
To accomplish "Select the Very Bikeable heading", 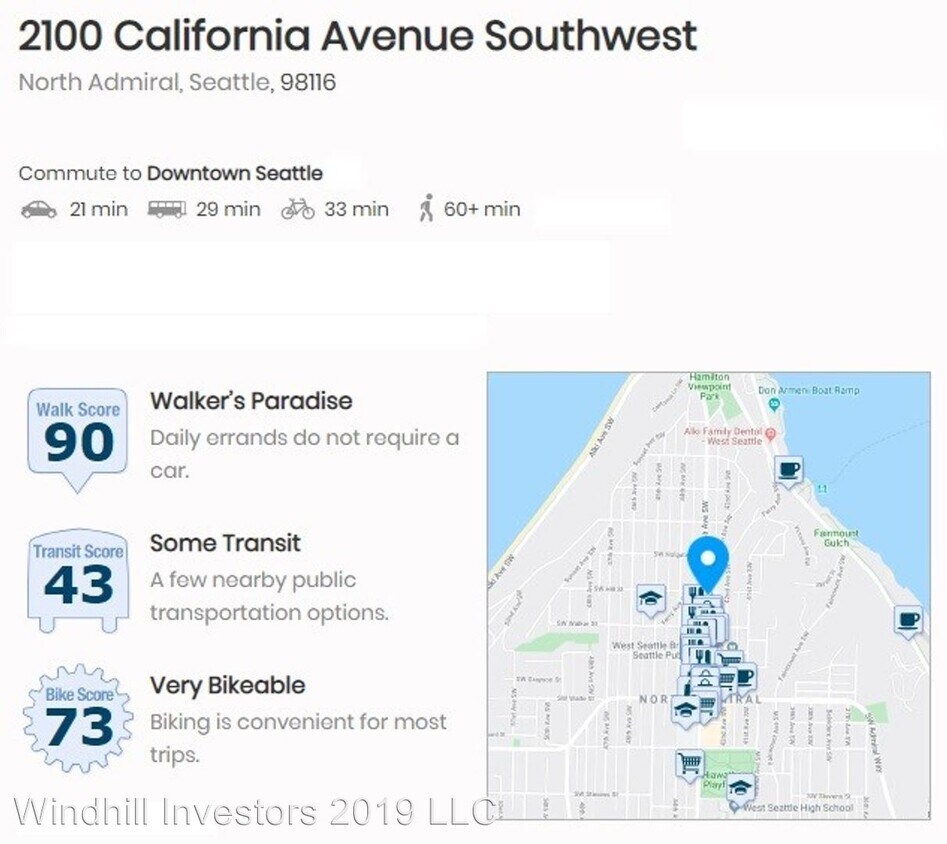I will (227, 686).
